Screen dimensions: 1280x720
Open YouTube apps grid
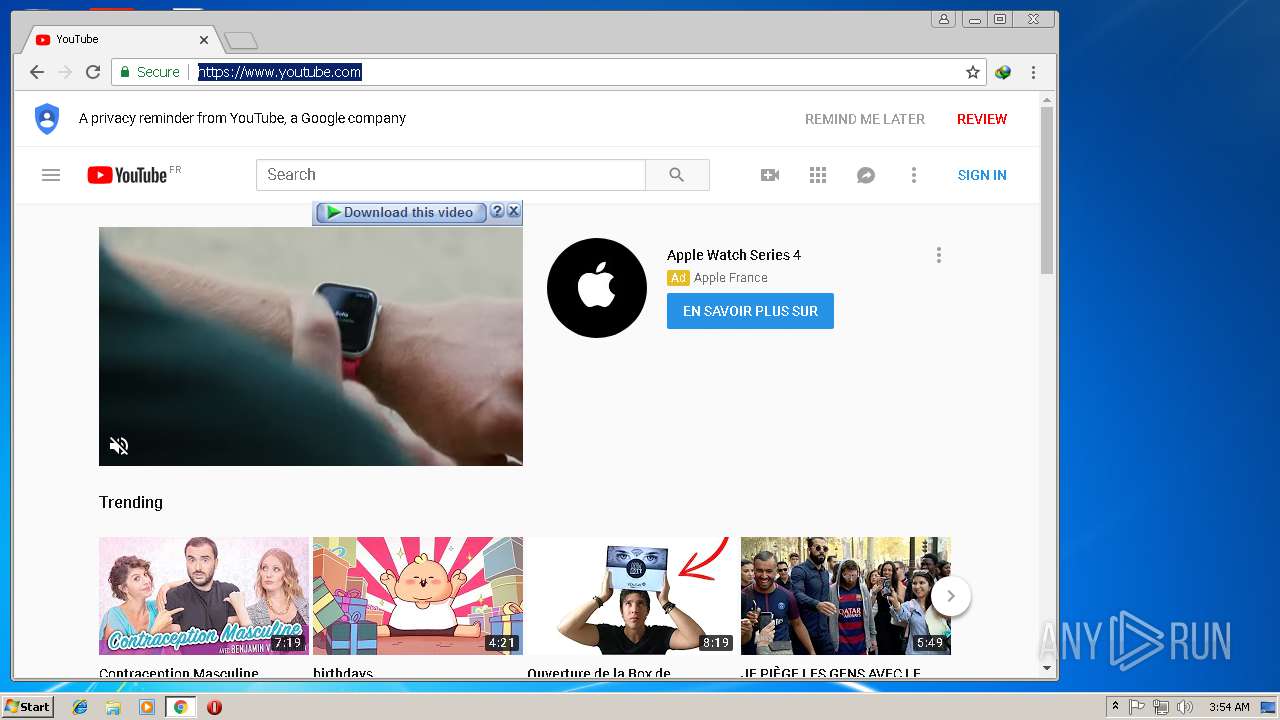coord(818,175)
